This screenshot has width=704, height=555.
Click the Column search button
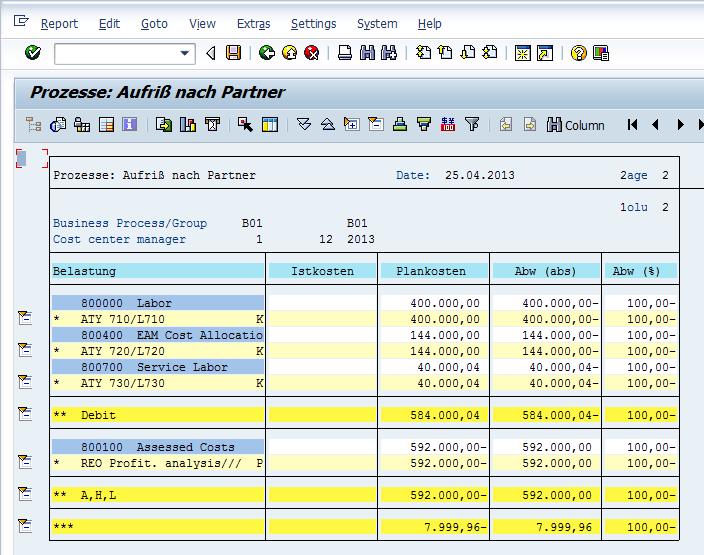576,125
